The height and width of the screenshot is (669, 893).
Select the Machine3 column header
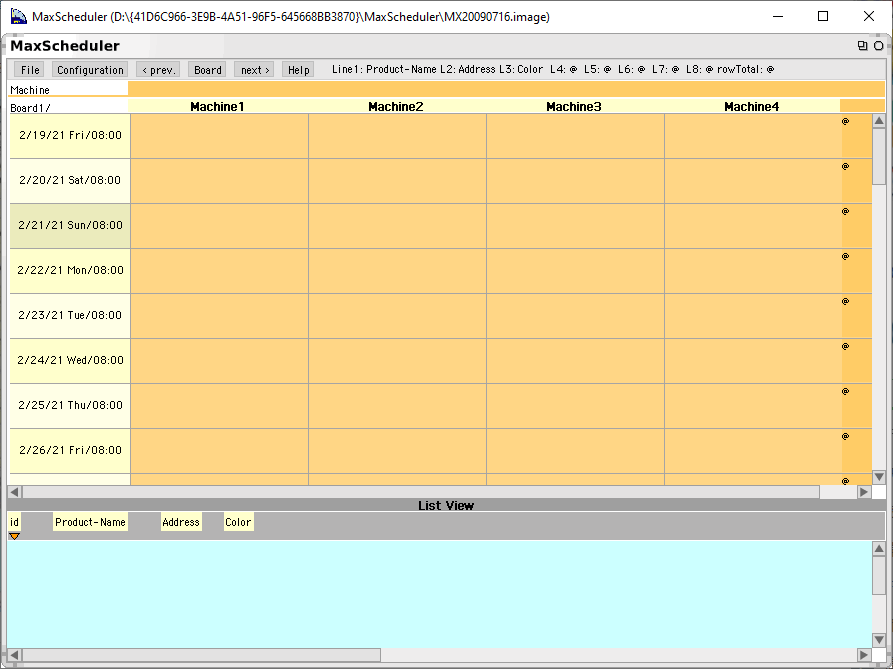click(574, 106)
